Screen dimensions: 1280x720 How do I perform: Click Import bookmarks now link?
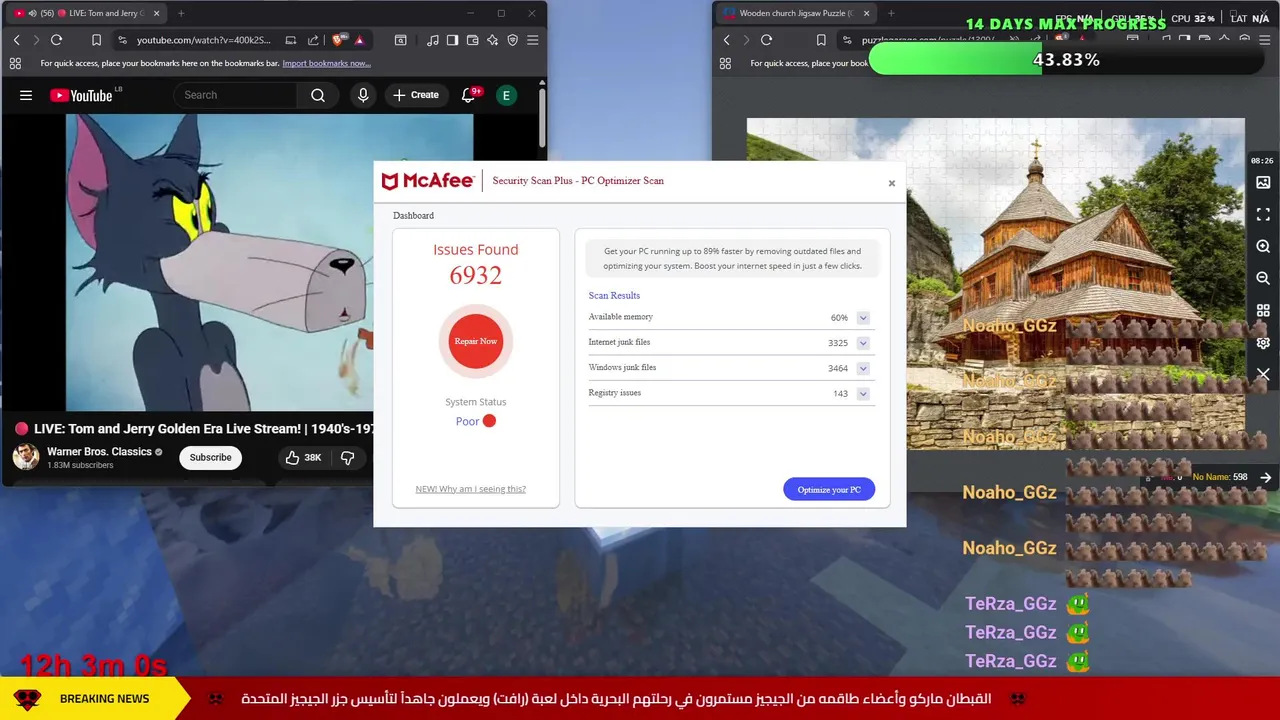(x=326, y=63)
